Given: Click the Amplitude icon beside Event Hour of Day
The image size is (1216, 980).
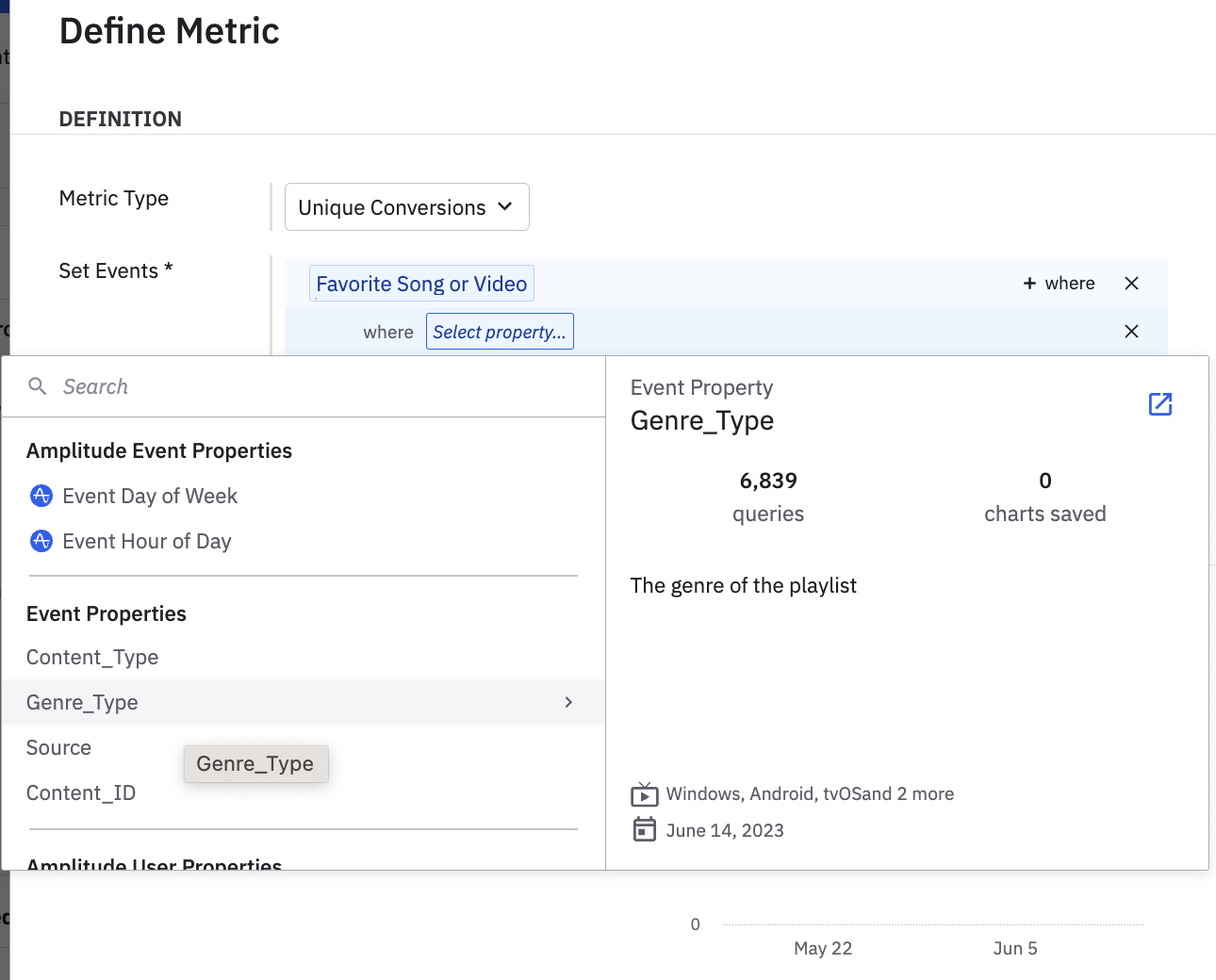Looking at the screenshot, I should 41,541.
